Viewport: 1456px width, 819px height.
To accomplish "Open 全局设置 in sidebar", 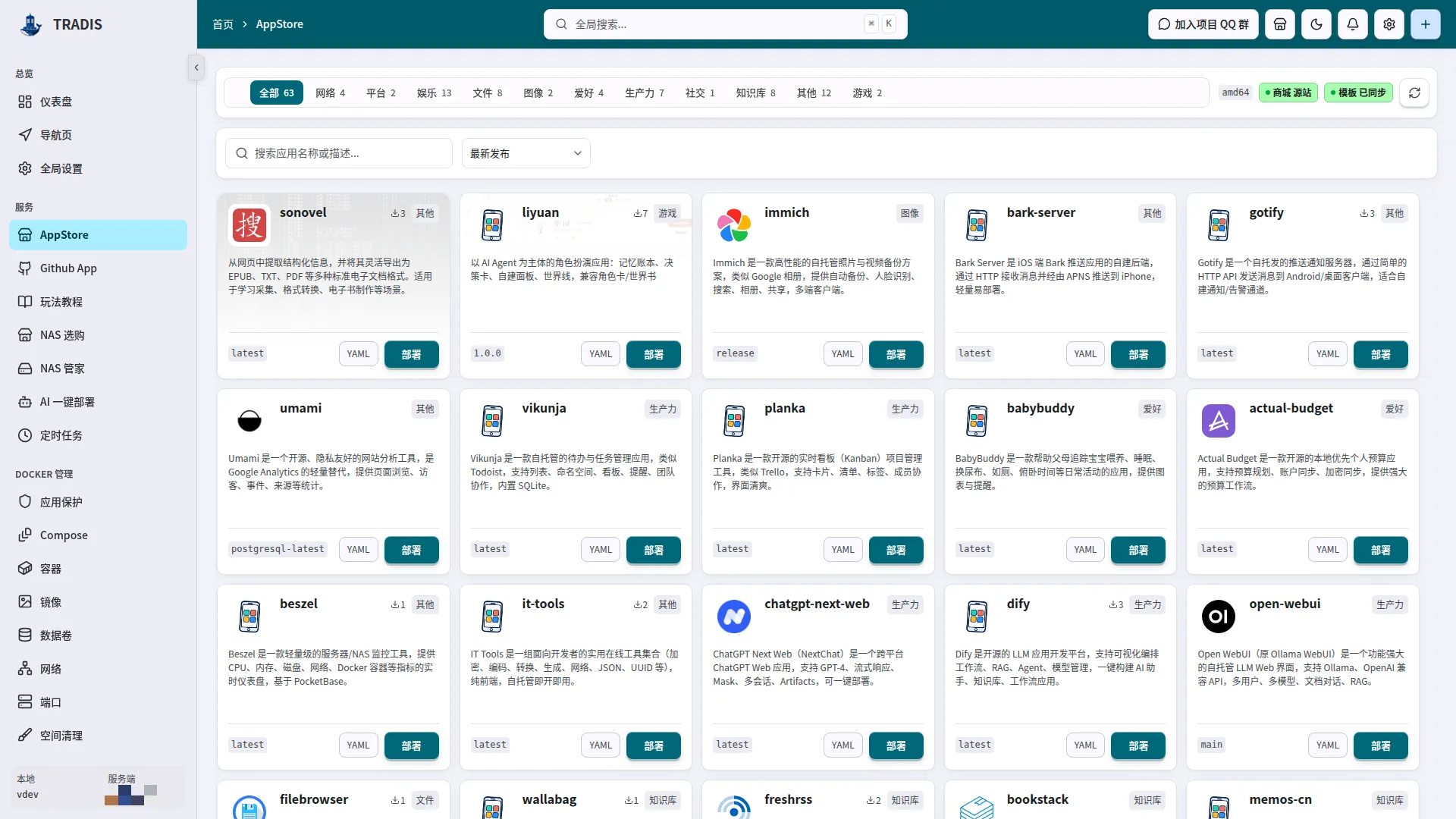I will 98,168.
